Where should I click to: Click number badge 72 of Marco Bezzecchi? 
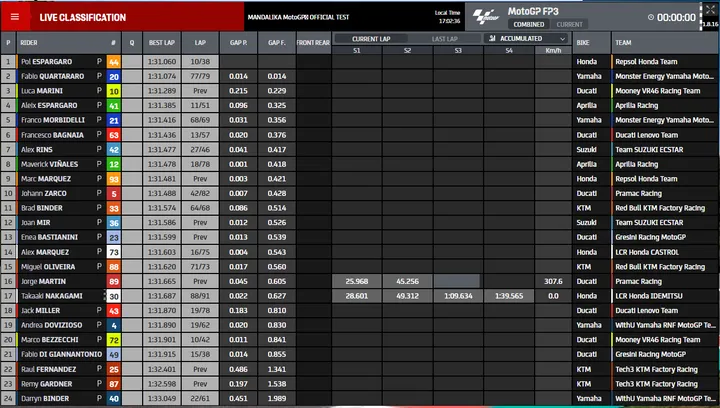click(x=113, y=340)
